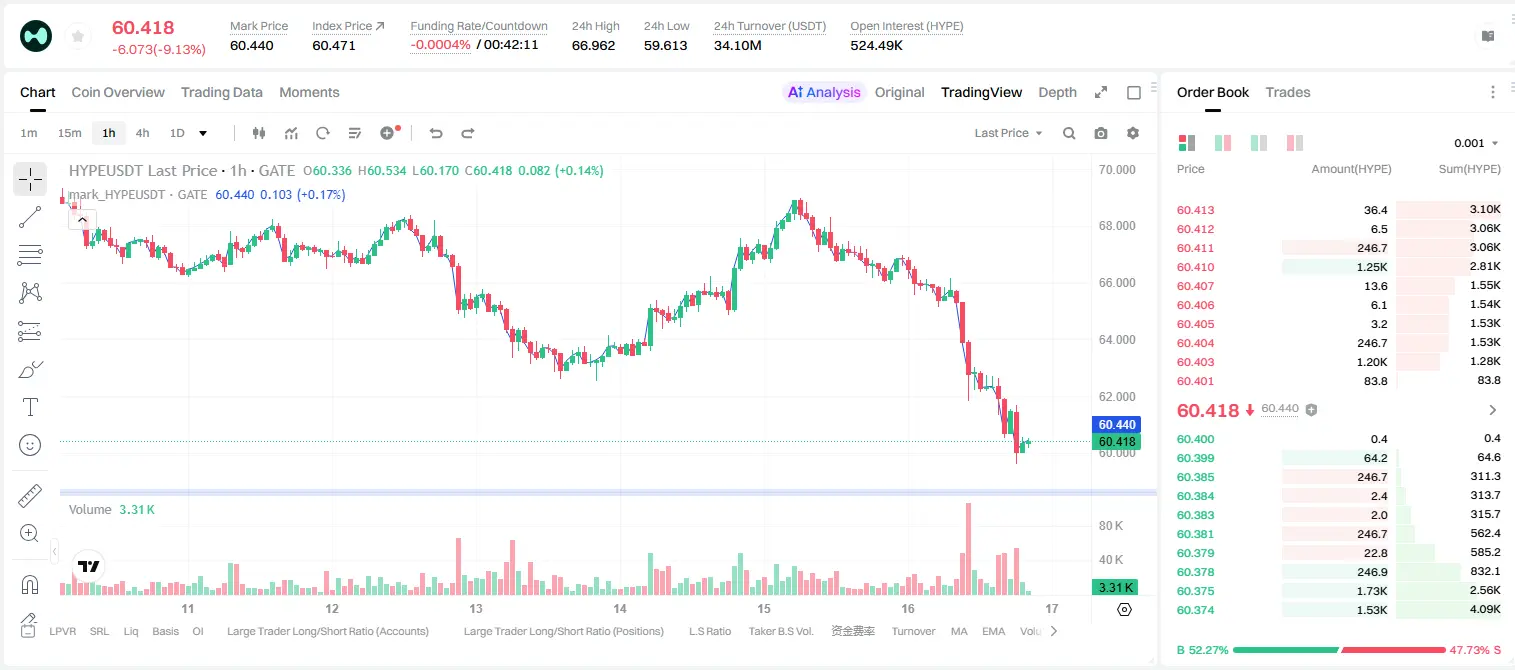
Task: Open chart settings gear icon
Action: click(x=1133, y=133)
